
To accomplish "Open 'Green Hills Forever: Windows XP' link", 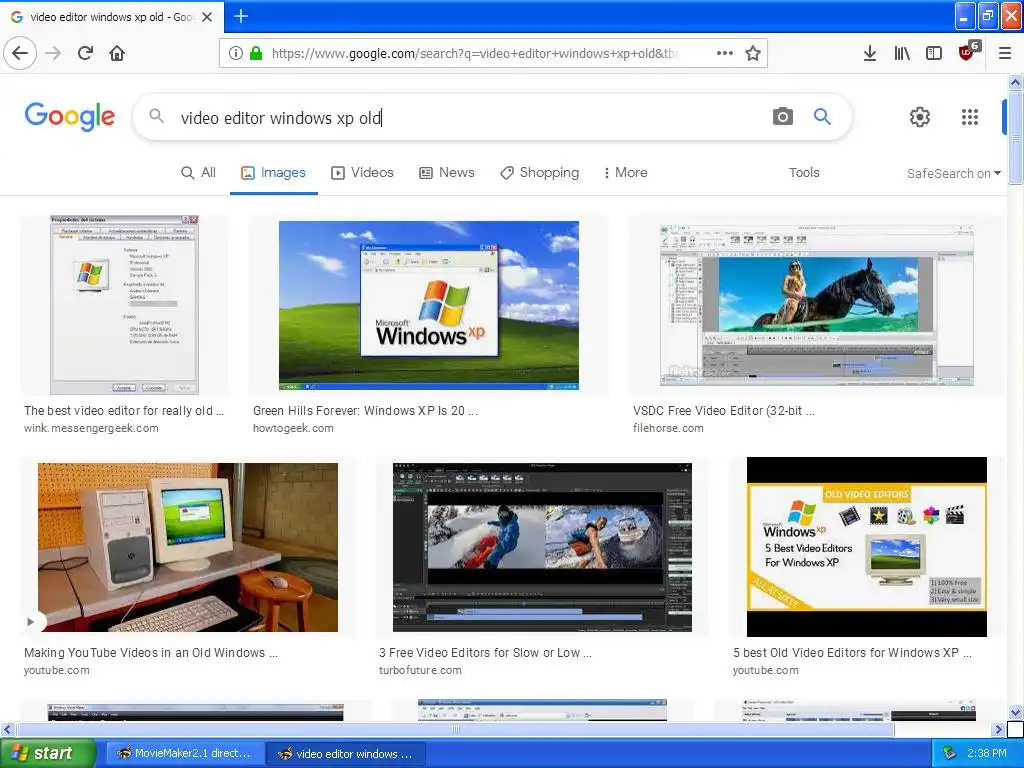I will (x=365, y=411).
